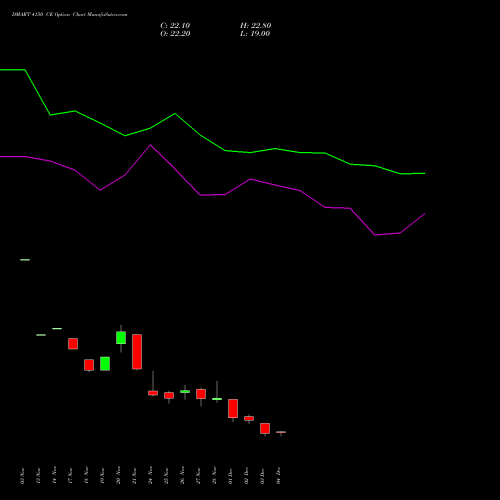This screenshot has height=500, width=500.
Task: Click the 20 Nov date label
Action: (118, 475)
